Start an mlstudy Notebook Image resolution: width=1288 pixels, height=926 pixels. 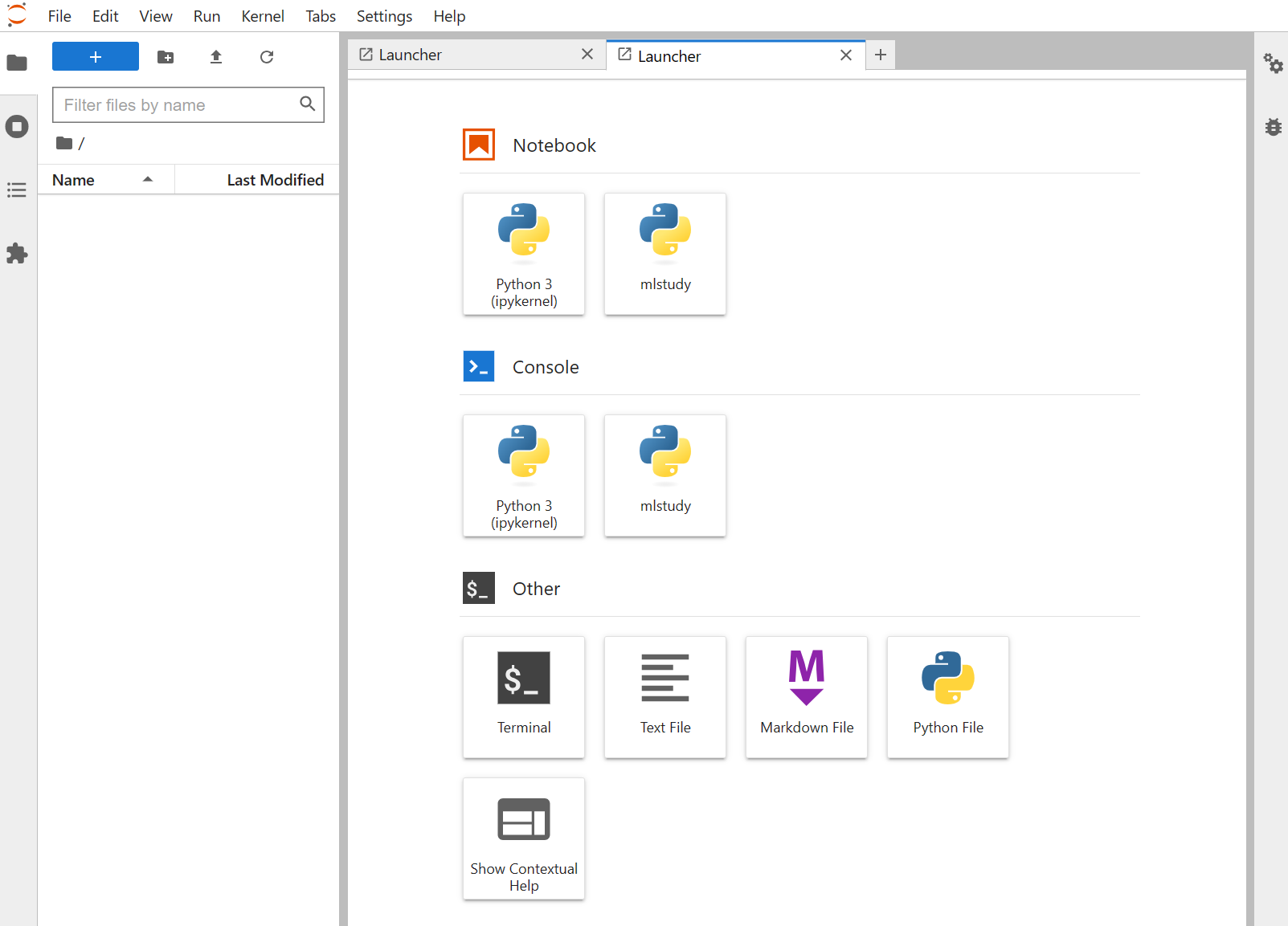tap(665, 254)
